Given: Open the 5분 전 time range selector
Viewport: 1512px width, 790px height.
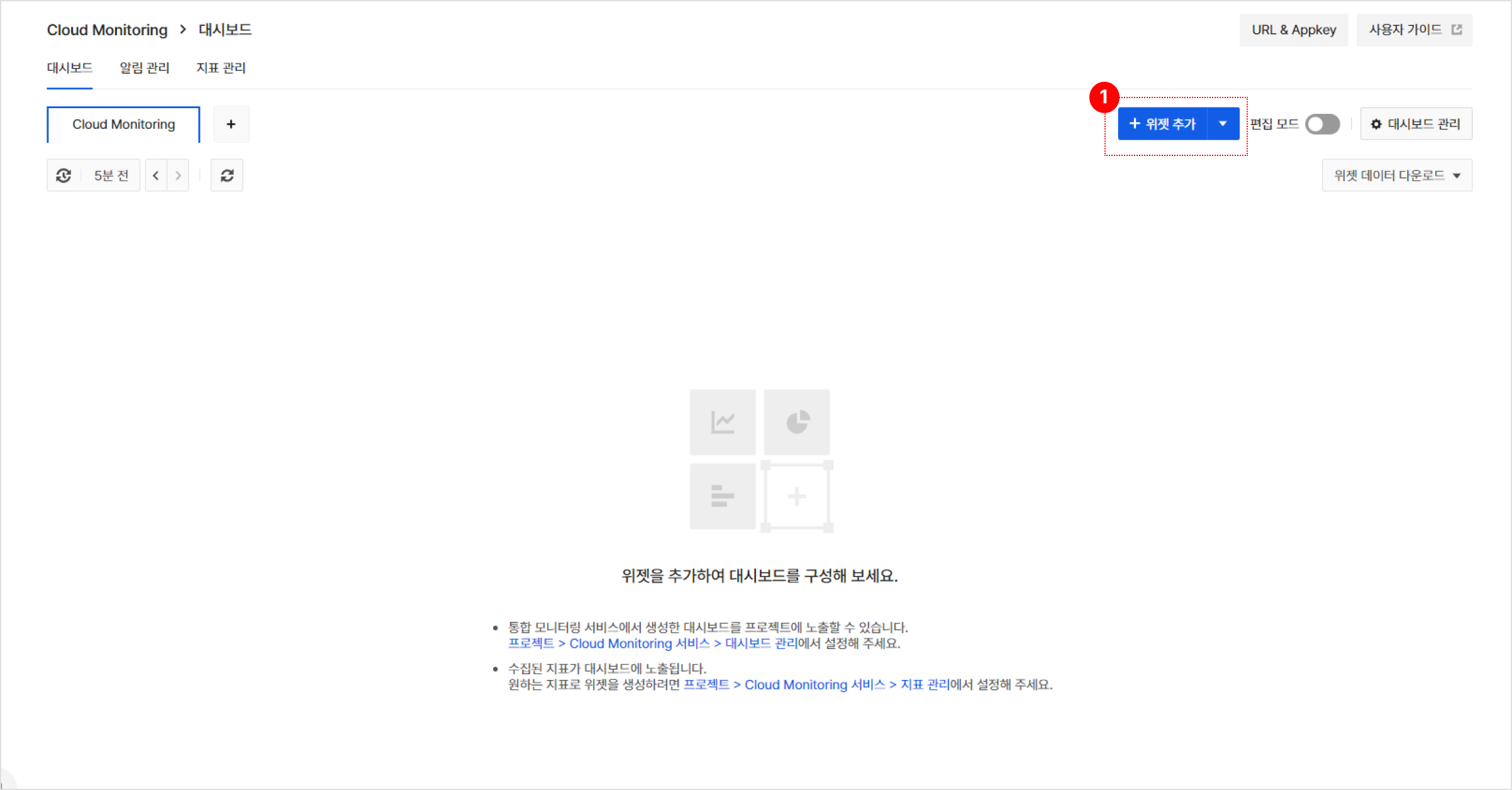Looking at the screenshot, I should pyautogui.click(x=111, y=175).
